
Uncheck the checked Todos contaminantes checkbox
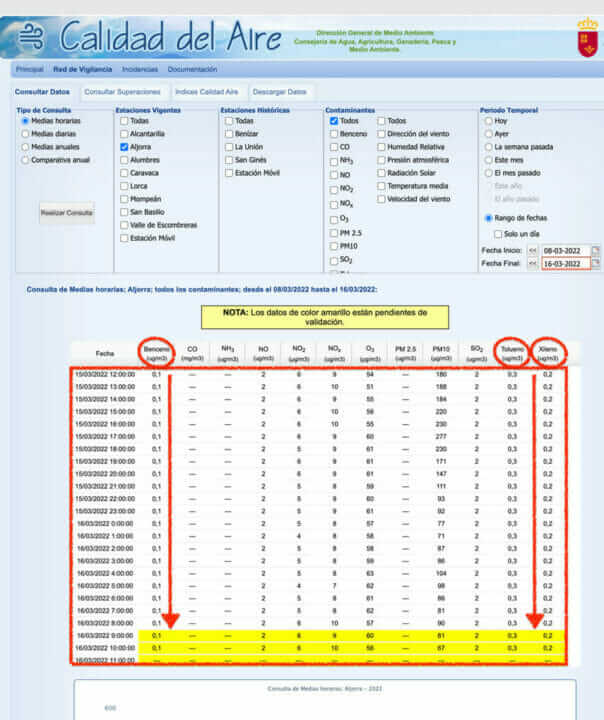pyautogui.click(x=334, y=121)
